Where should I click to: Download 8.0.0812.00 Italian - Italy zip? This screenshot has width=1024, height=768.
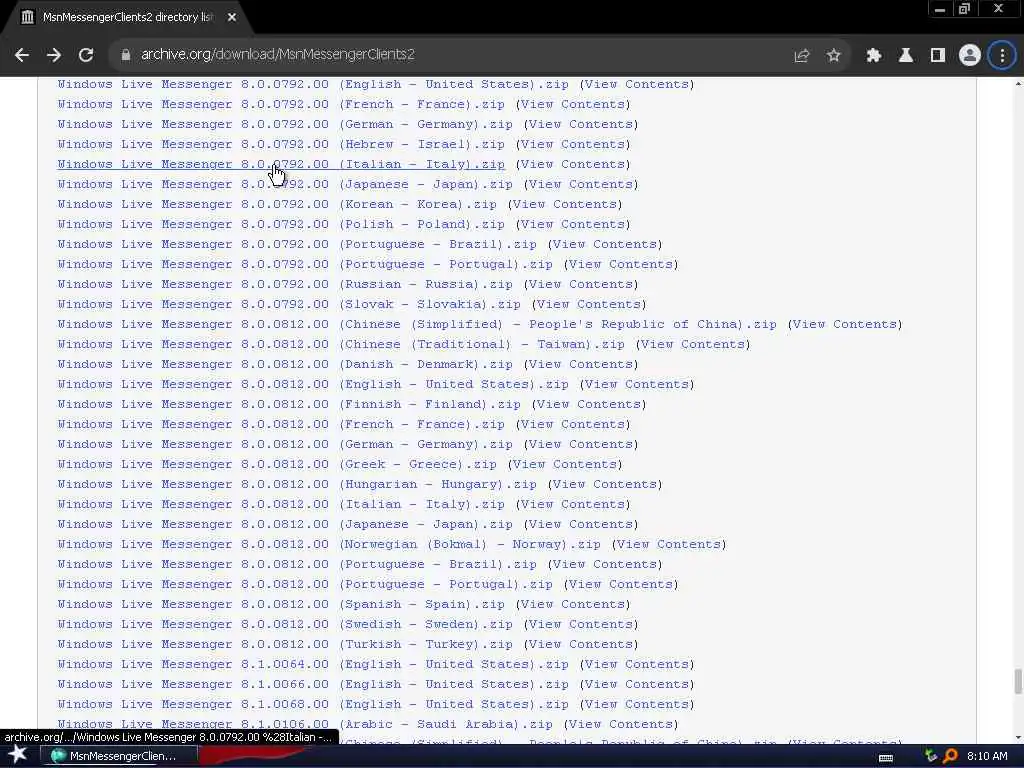pos(281,504)
